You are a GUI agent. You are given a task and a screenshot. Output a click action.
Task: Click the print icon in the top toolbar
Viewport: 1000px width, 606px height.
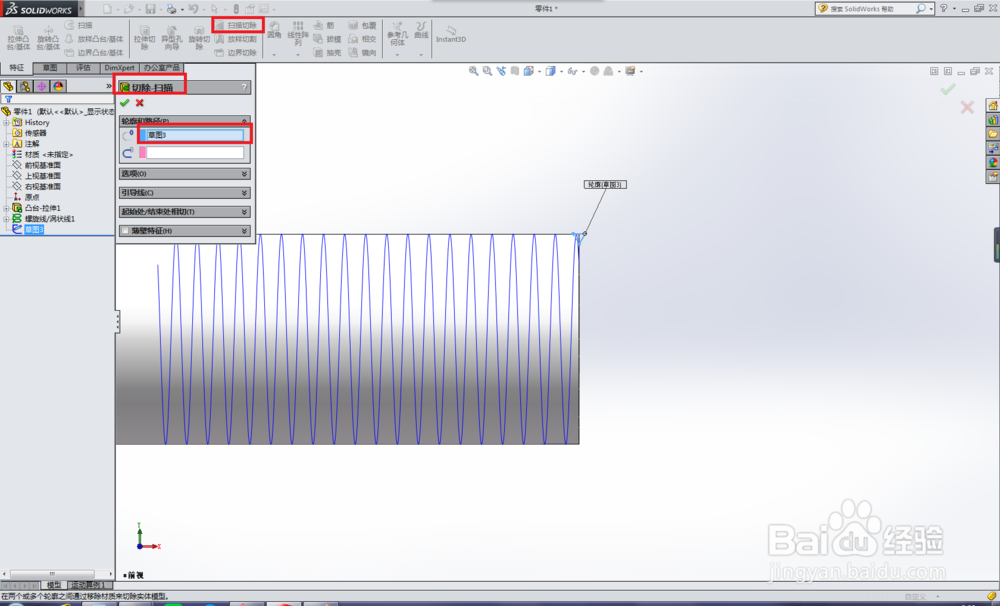click(171, 9)
